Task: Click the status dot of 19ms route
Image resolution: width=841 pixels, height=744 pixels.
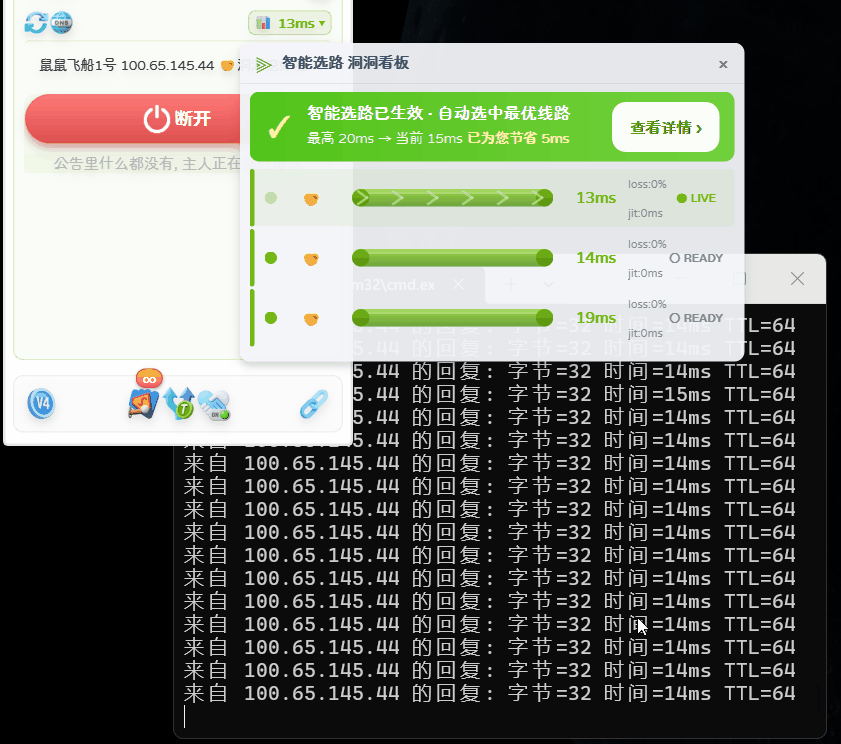Action: point(271,318)
